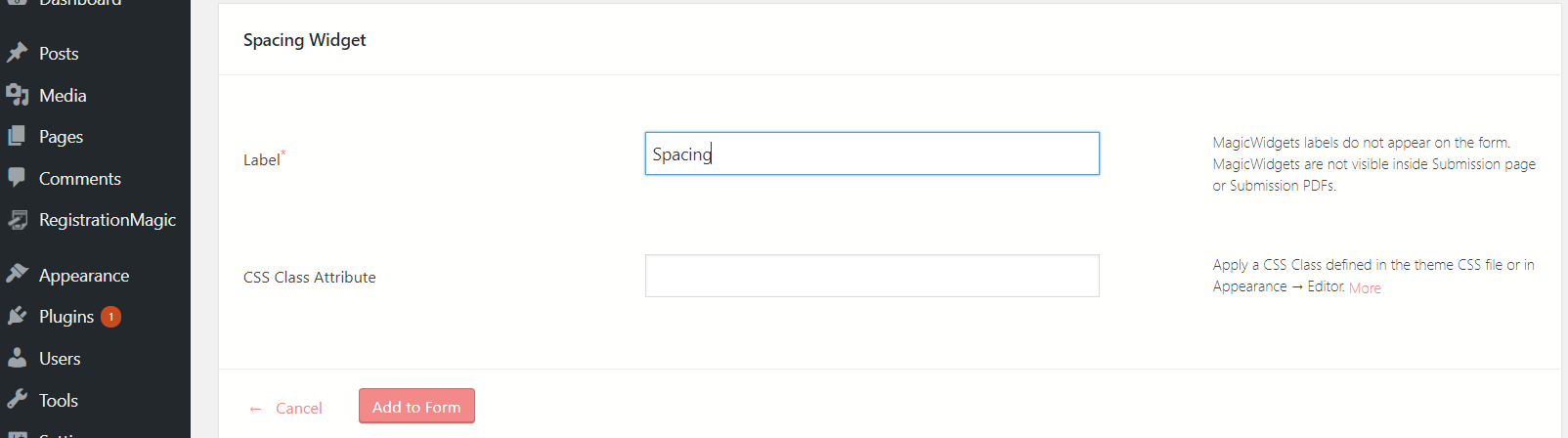The image size is (1568, 438).
Task: Click the Posts pushpin icon
Action: click(x=18, y=53)
